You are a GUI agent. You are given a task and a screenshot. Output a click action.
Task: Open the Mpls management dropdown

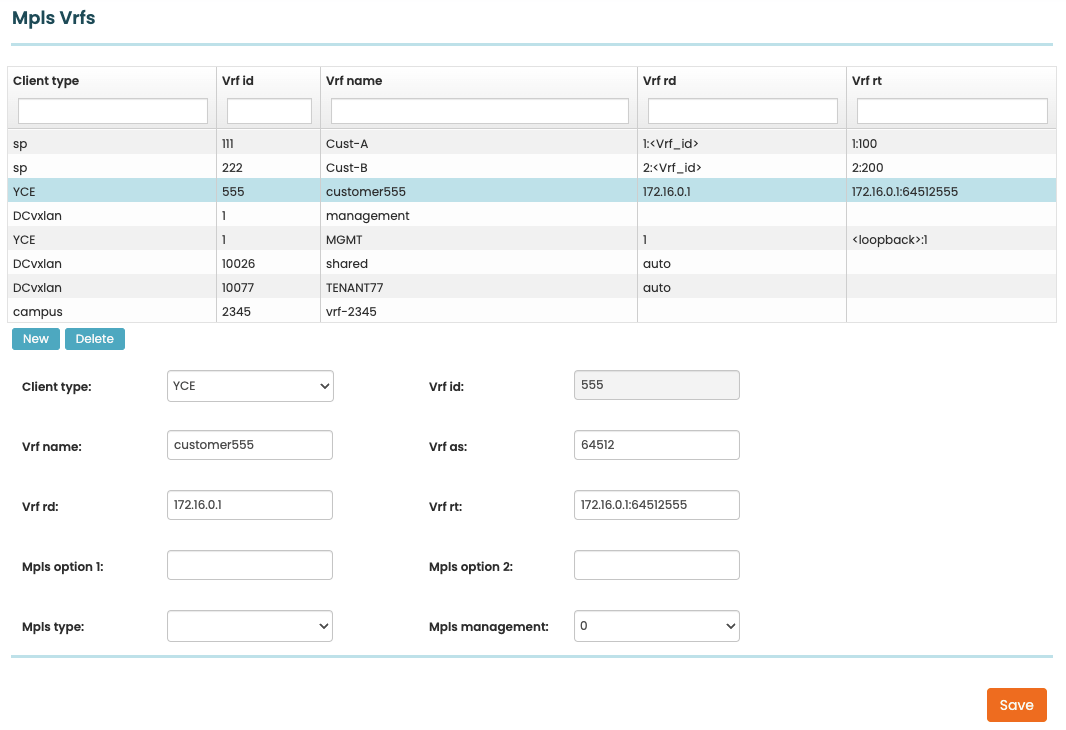pyautogui.click(x=656, y=626)
